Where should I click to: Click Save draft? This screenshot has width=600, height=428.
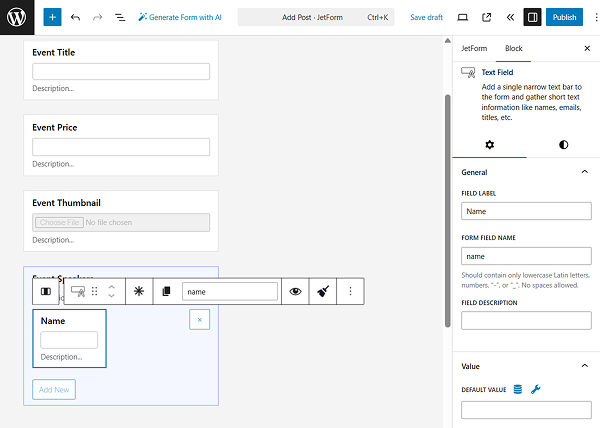[x=426, y=17]
